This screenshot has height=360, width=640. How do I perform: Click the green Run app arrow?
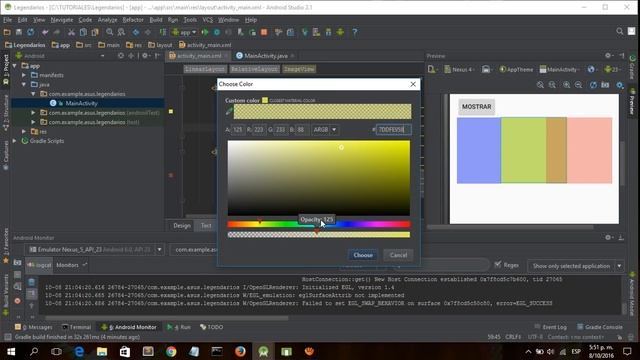(205, 32)
